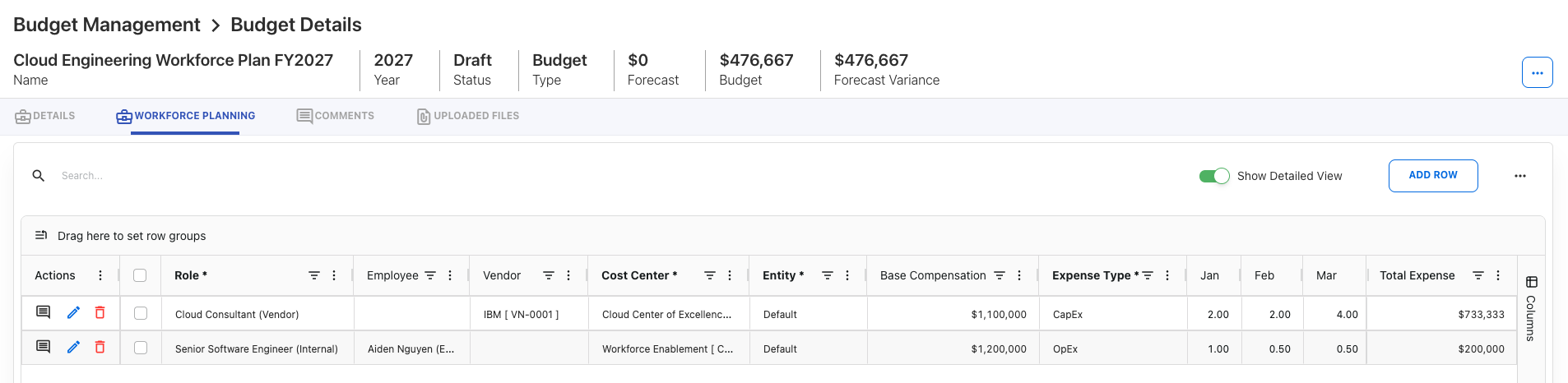Screen dimensions: 1568x383
Task: Open the Expense Type column options menu
Action: pos(1167,275)
